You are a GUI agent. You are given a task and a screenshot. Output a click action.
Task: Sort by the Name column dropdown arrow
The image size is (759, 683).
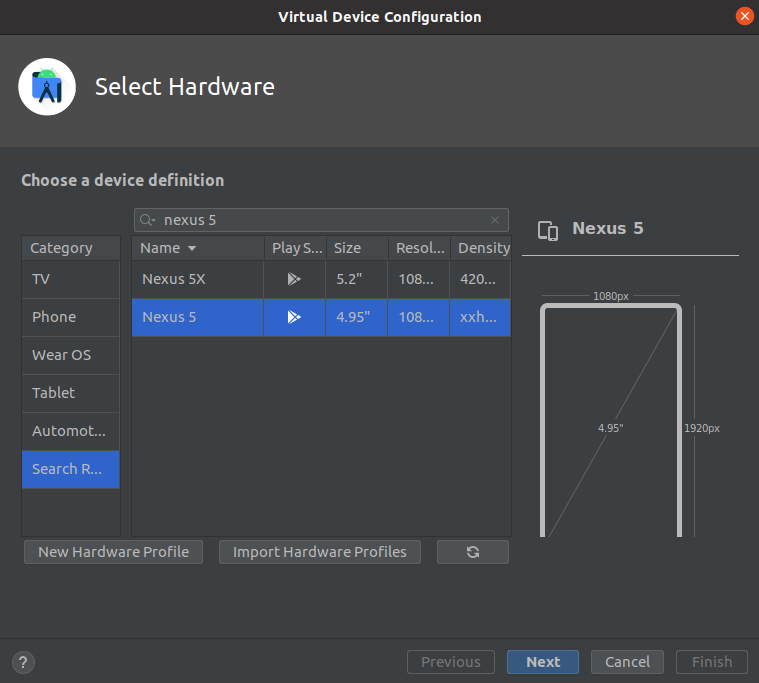pos(192,248)
